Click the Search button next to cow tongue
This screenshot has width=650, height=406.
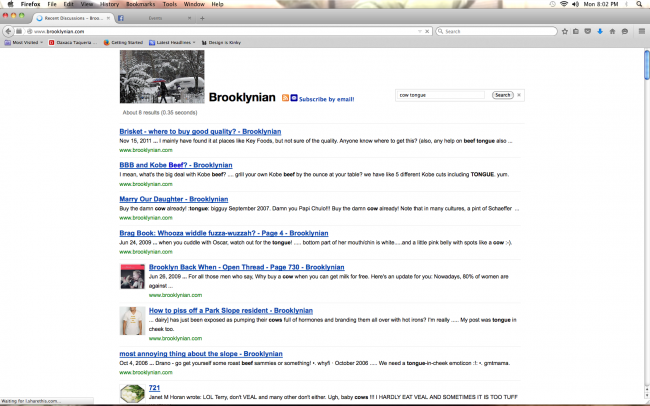[x=502, y=95]
